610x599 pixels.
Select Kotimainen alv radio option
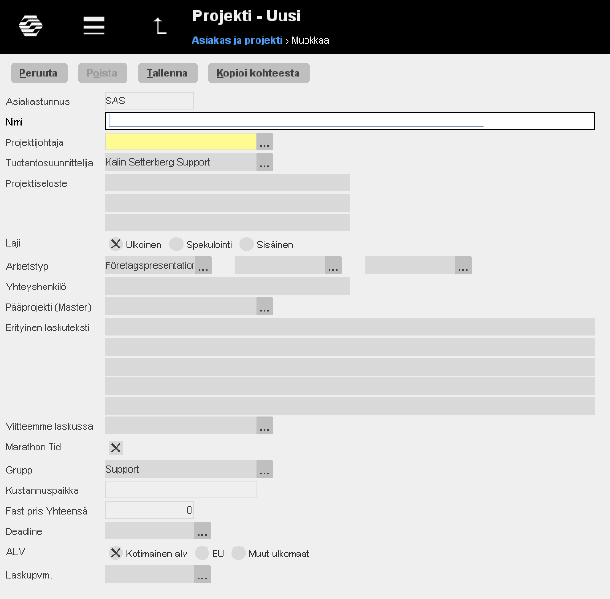coord(116,553)
